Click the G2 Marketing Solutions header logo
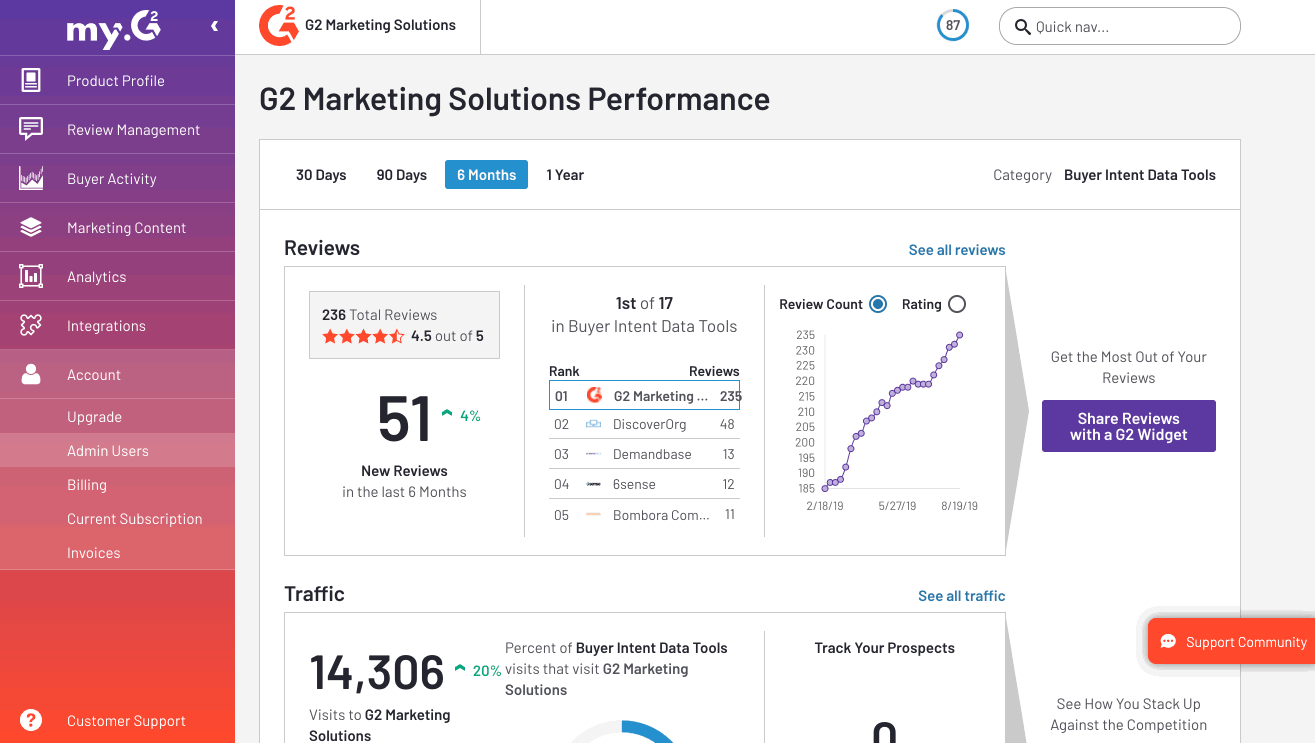Viewport: 1315px width, 743px height. 278,26
